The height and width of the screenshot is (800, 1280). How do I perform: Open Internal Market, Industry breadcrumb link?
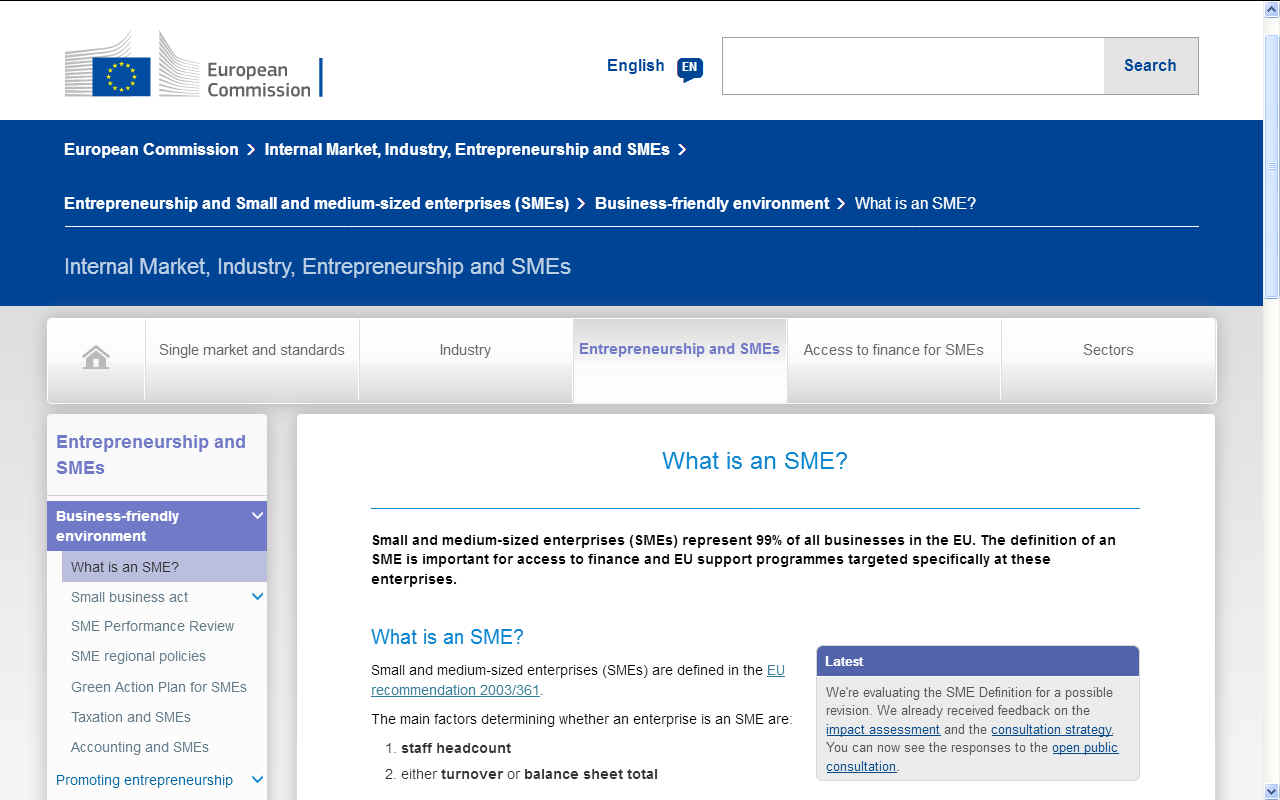click(467, 149)
